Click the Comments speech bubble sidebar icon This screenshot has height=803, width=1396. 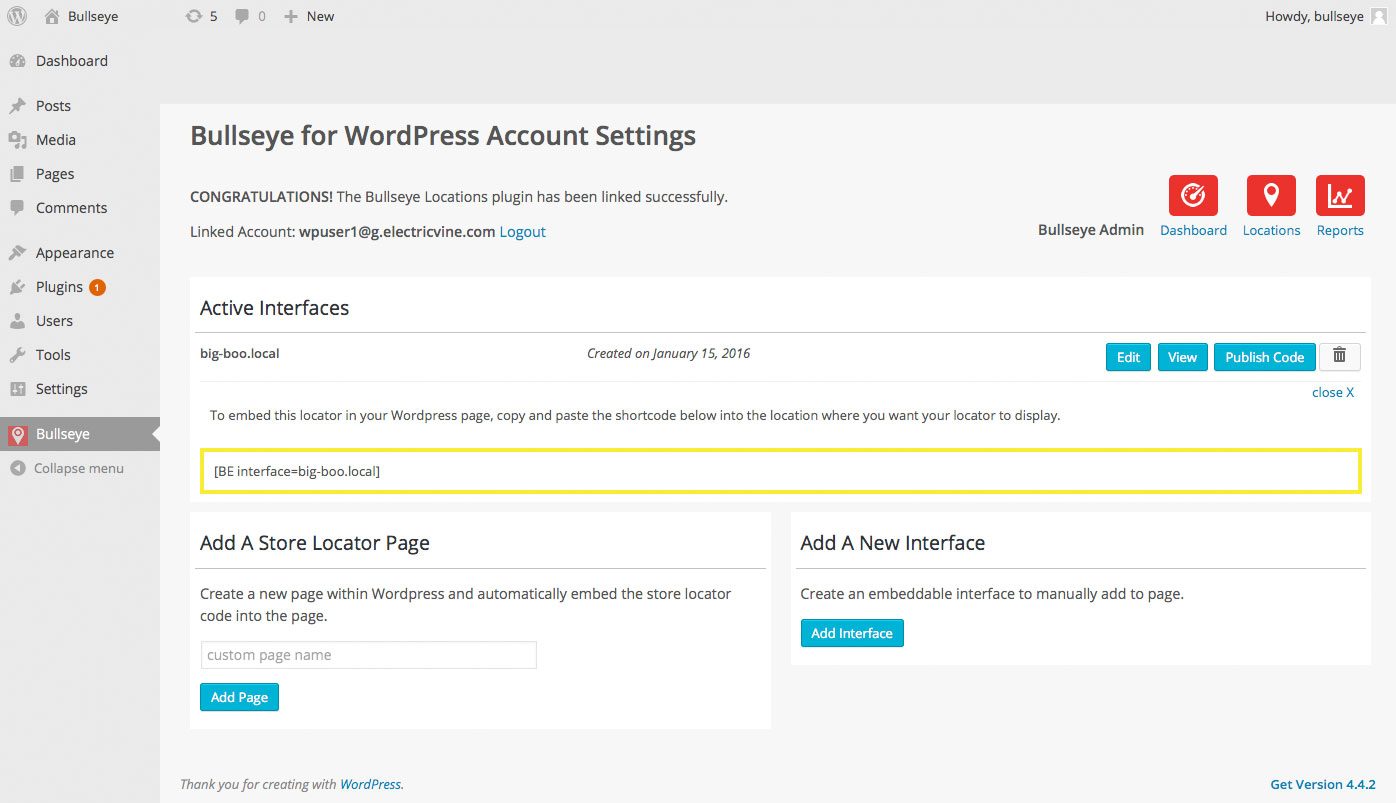click(17, 208)
